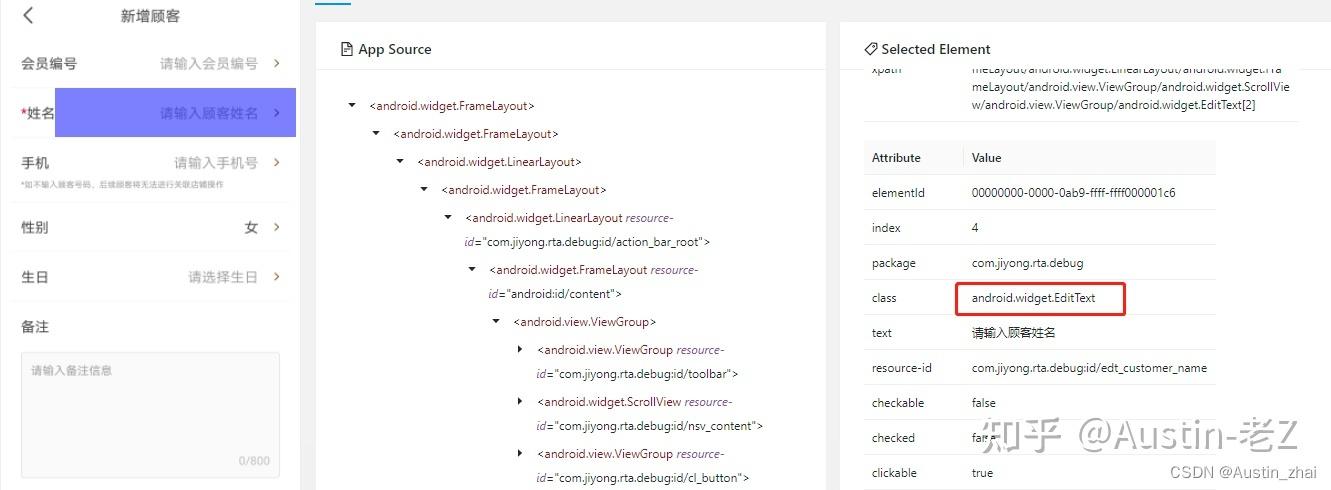Click the Selected Element tag icon
The image size is (1331, 490).
871,49
